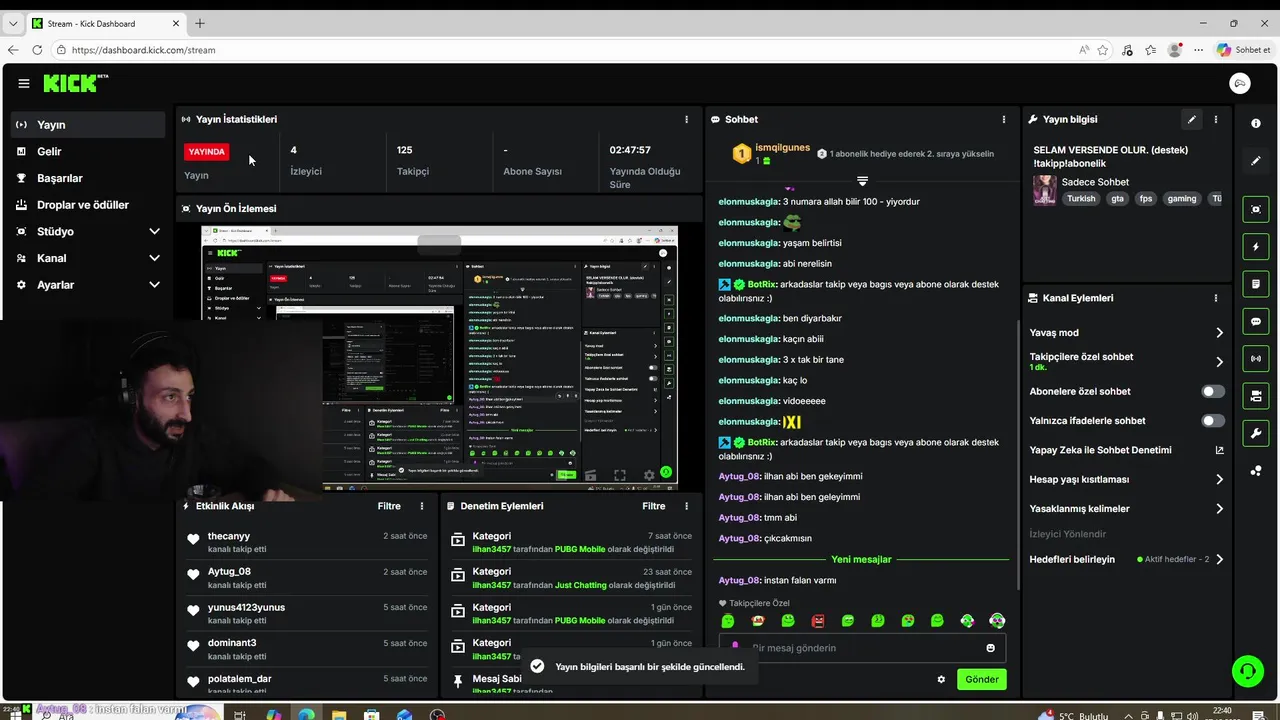
Task: Open the Sohbet panel three-dot menu
Action: coord(1004,119)
